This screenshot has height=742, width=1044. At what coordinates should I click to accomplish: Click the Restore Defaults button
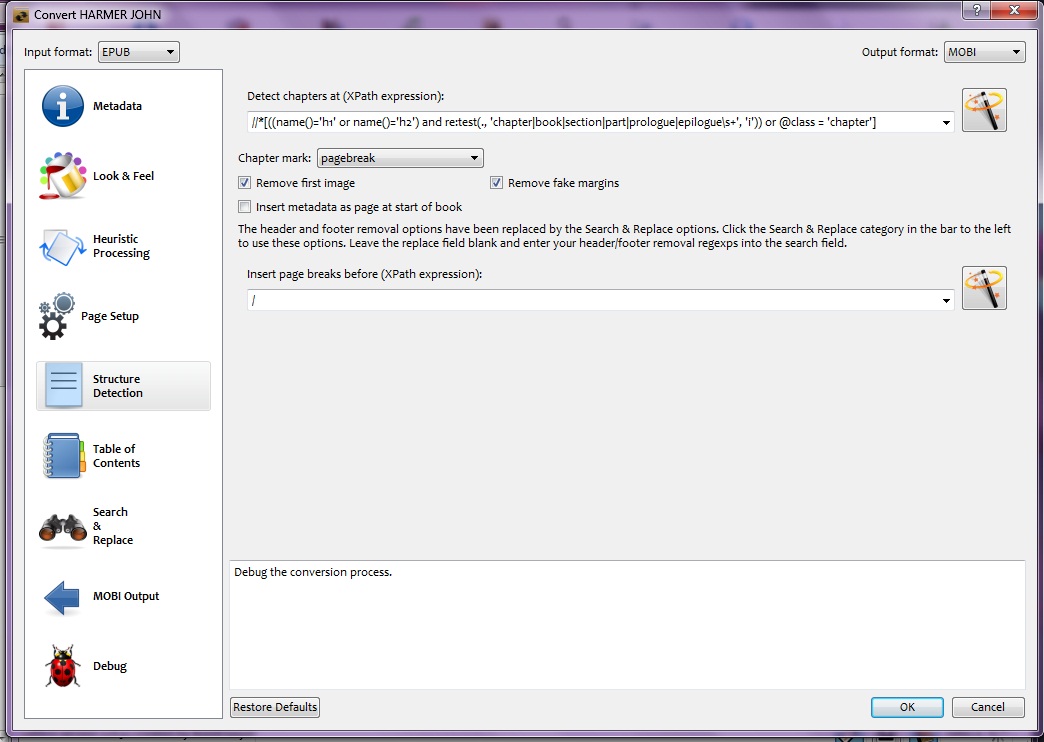pos(275,707)
